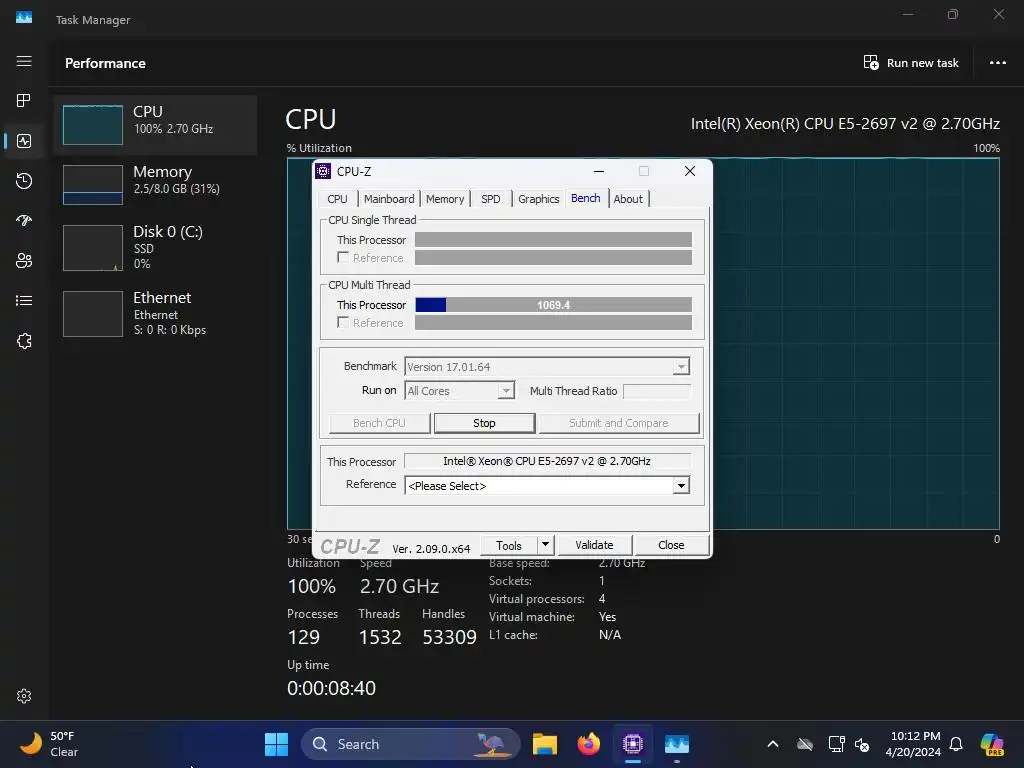Switch to the Graphics tab
The image size is (1024, 768).
[538, 199]
